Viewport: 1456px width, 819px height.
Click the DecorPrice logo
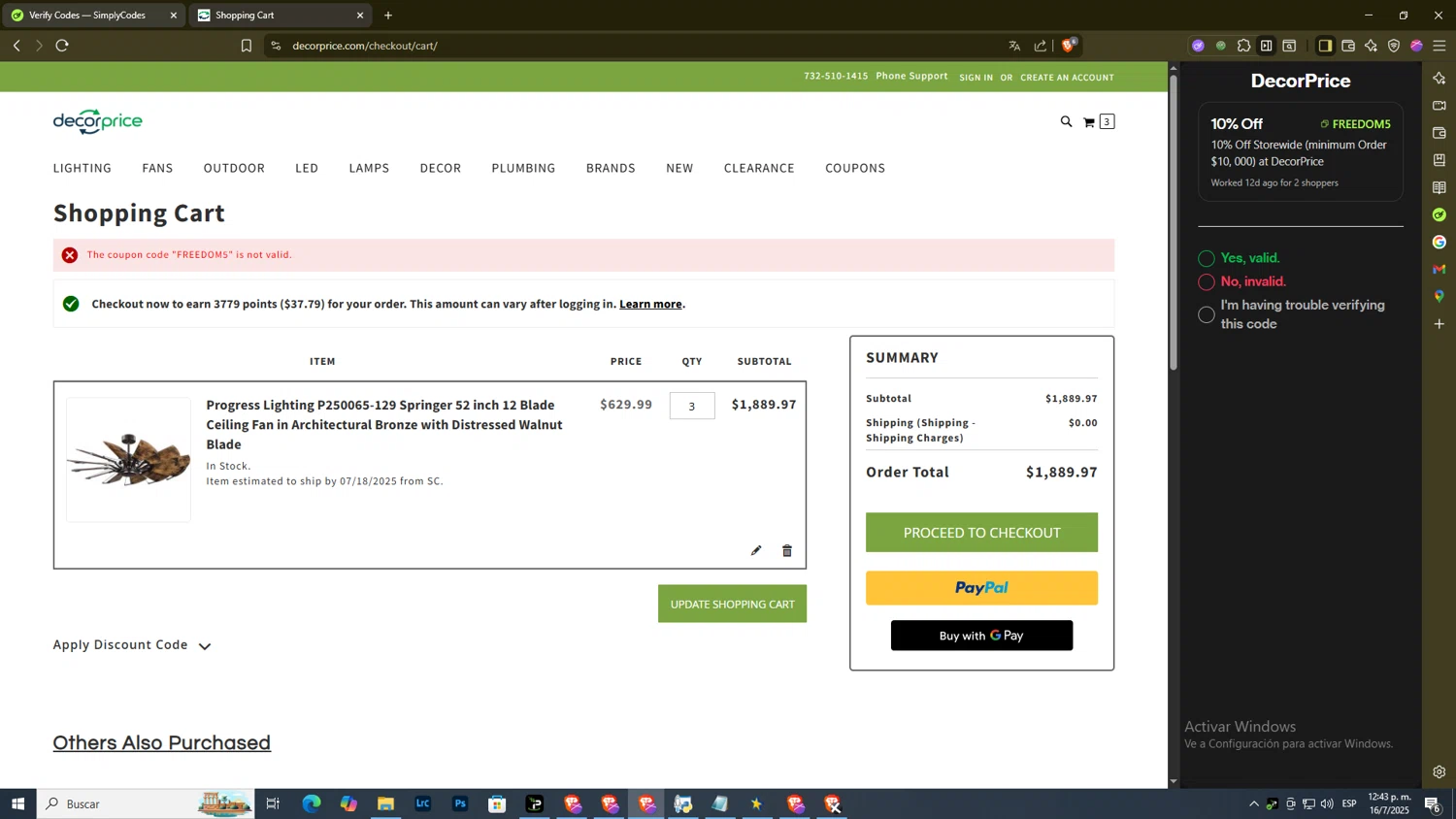point(97,121)
